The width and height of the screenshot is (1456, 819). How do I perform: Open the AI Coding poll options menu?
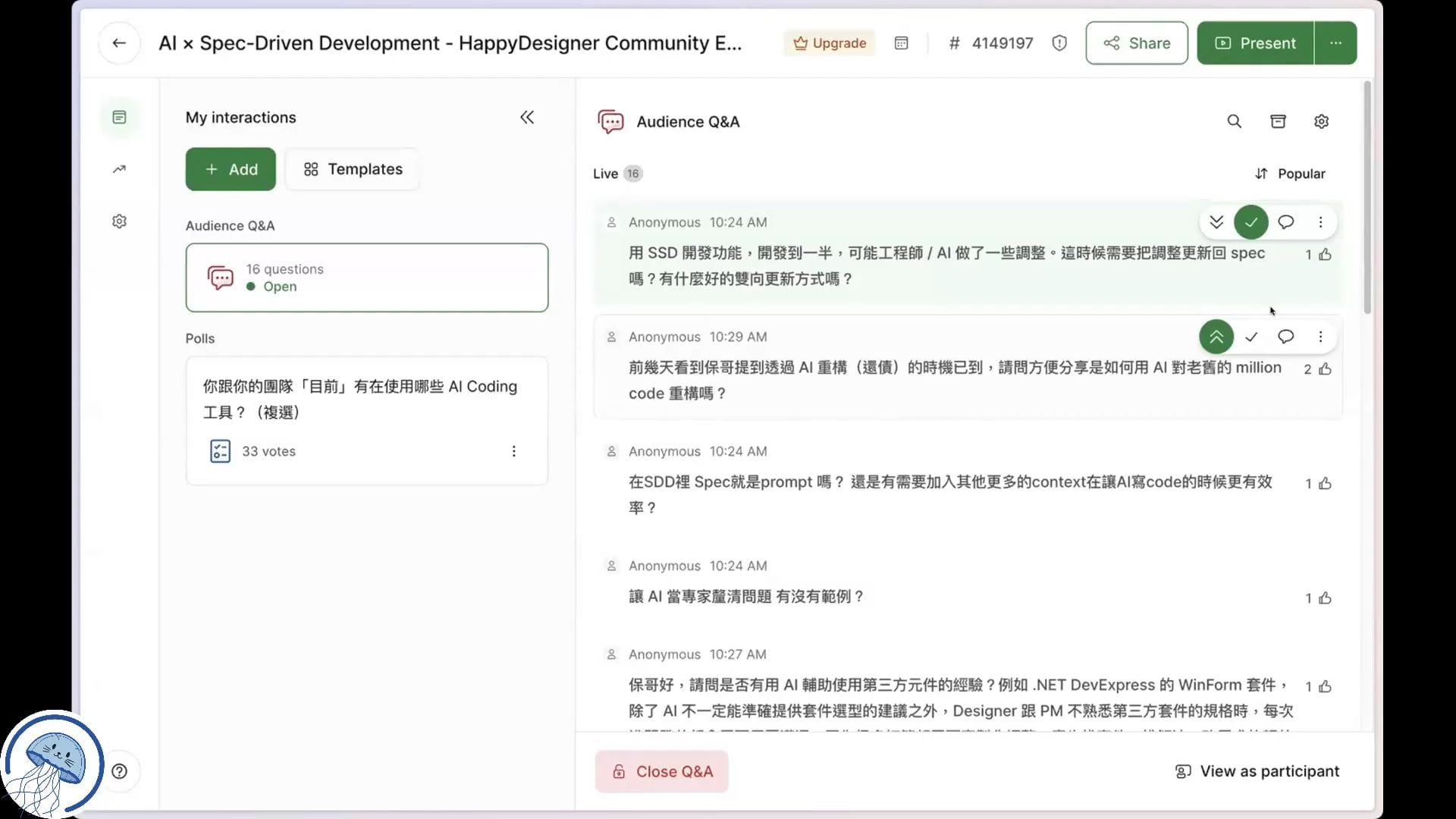[x=513, y=451]
